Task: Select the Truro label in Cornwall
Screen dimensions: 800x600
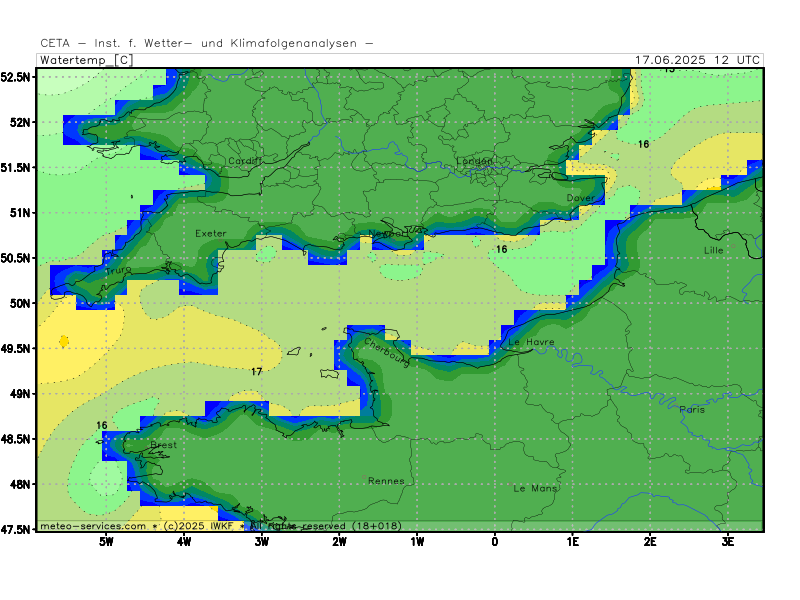Action: tap(118, 270)
